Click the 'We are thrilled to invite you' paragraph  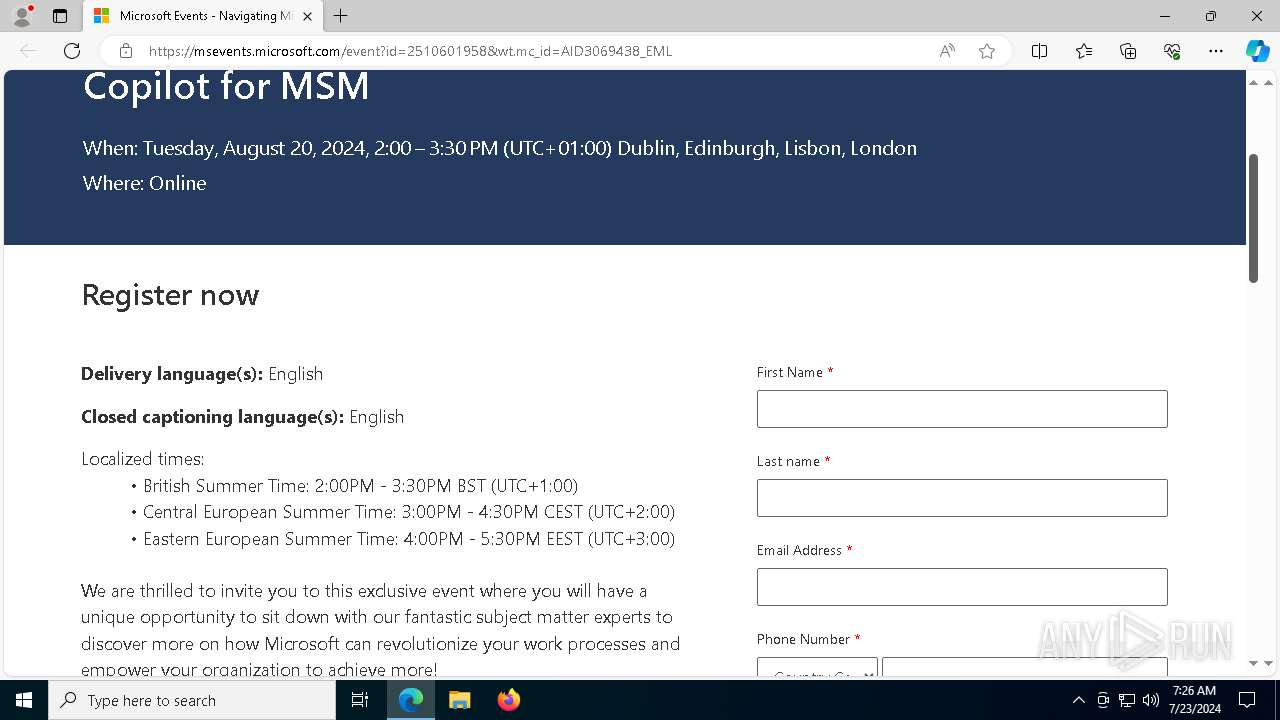coord(381,630)
